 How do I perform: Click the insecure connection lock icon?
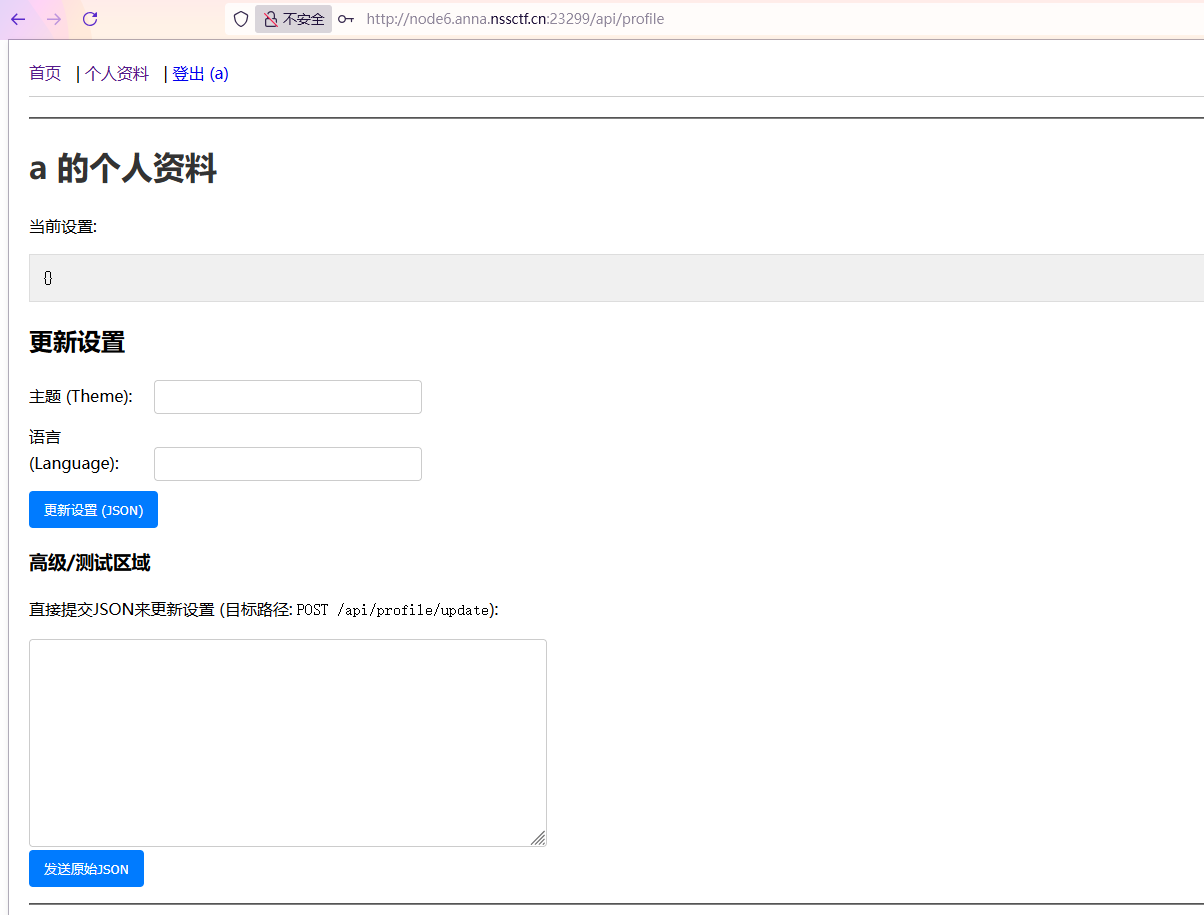point(271,19)
